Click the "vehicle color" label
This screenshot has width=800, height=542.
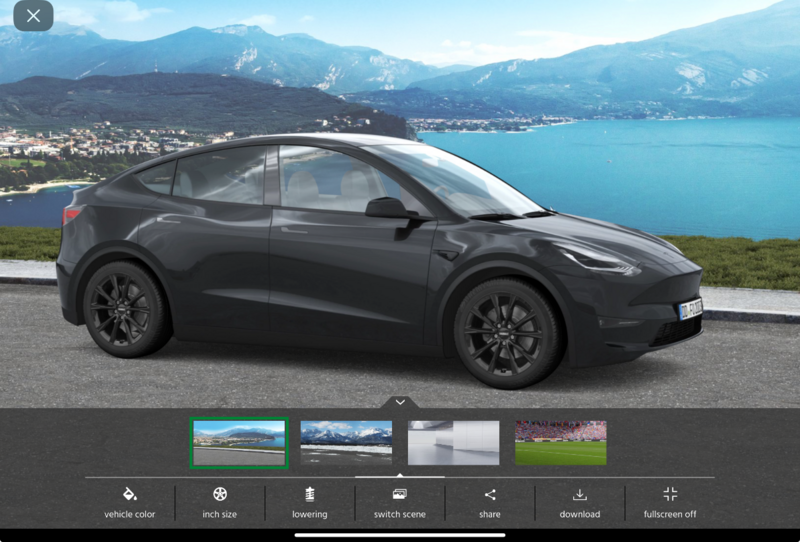coord(129,514)
